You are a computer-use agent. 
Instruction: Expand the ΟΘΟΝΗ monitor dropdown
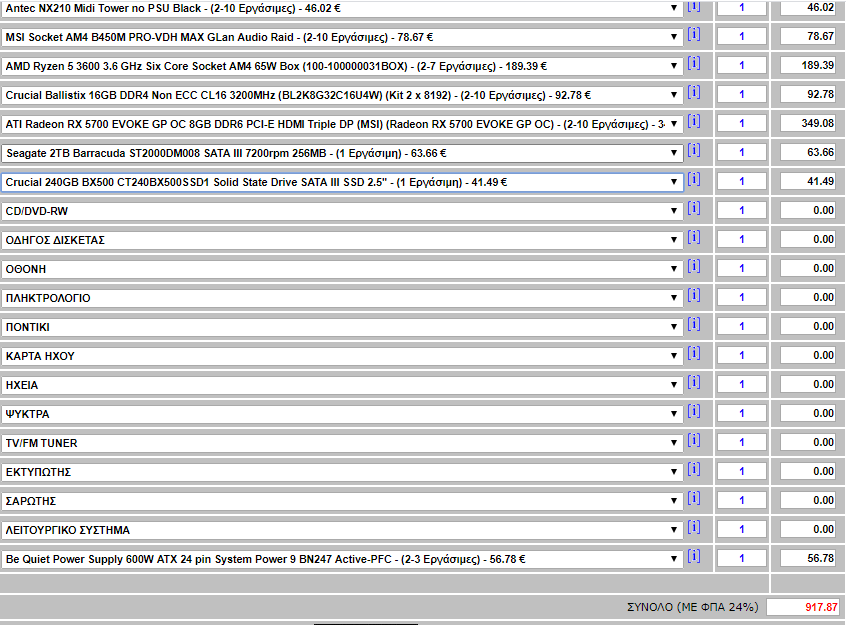click(x=342, y=269)
